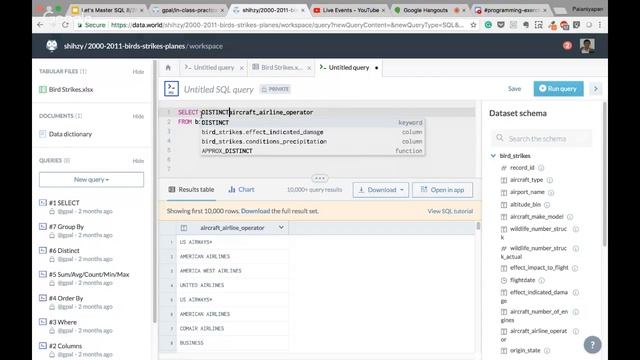The height and width of the screenshot is (360, 640).
Task: Open the #7 Group By saved query
Action: pos(66,227)
